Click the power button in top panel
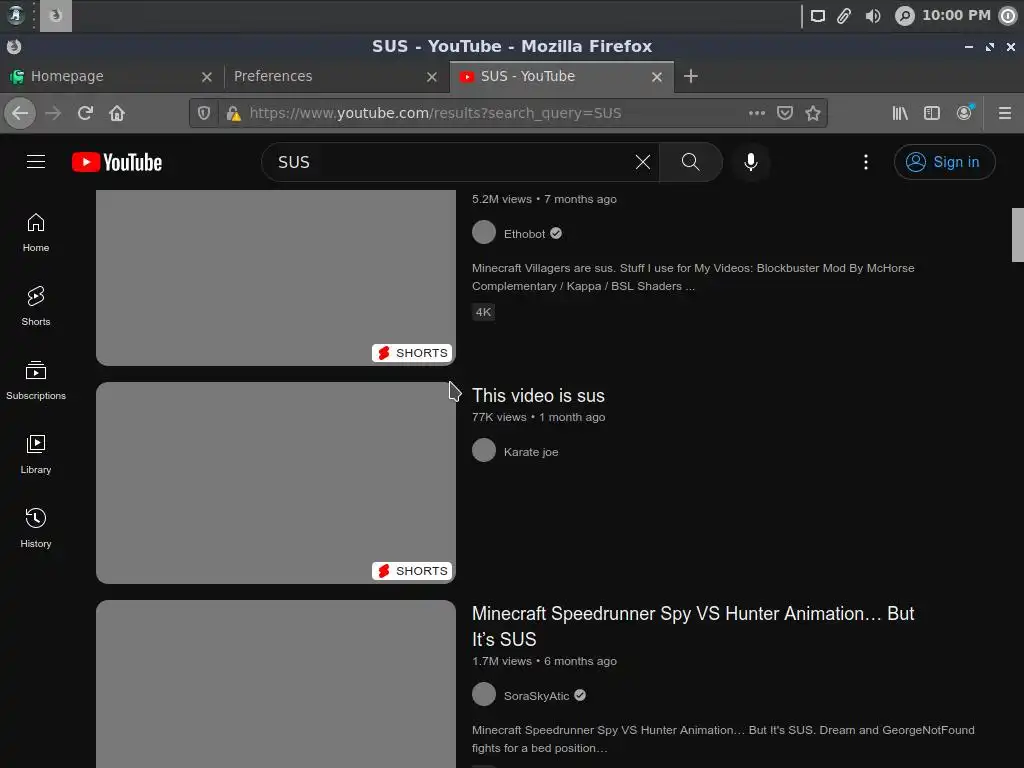This screenshot has height=768, width=1024. [x=1008, y=16]
